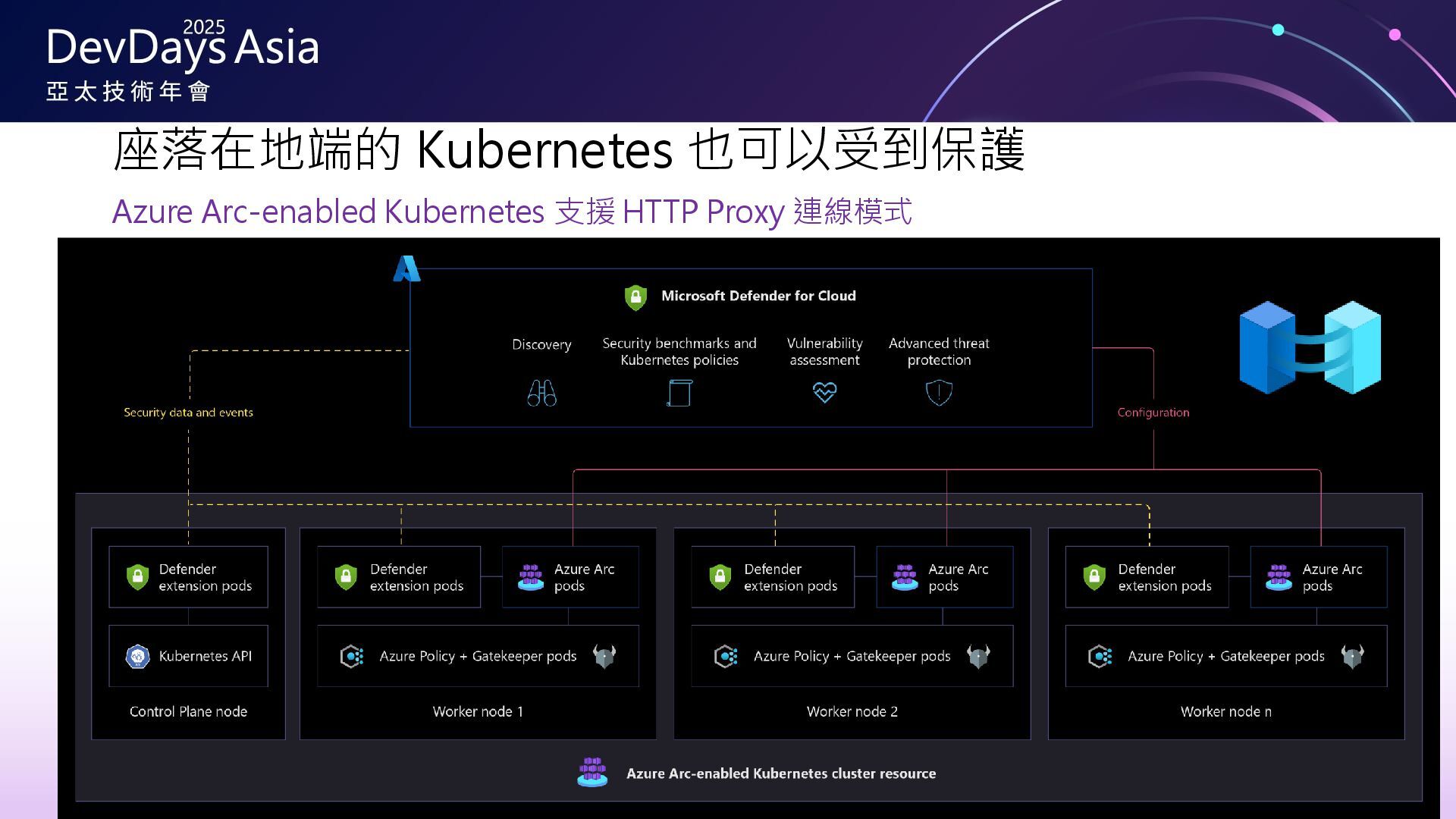This screenshot has width=1456, height=819.
Task: Click the Azure Arc pods icon in Worker node 2
Action: (905, 577)
